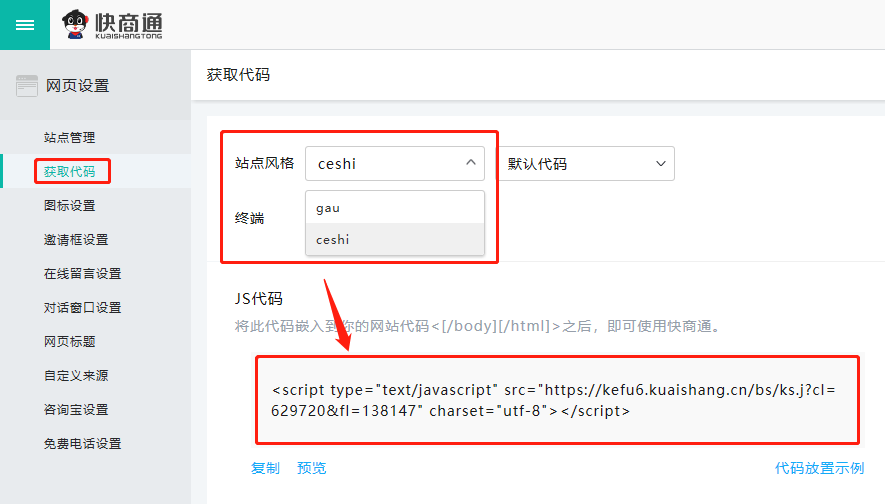885x504 pixels.
Task: Click the 快商通 mascot logo
Action: (x=75, y=25)
